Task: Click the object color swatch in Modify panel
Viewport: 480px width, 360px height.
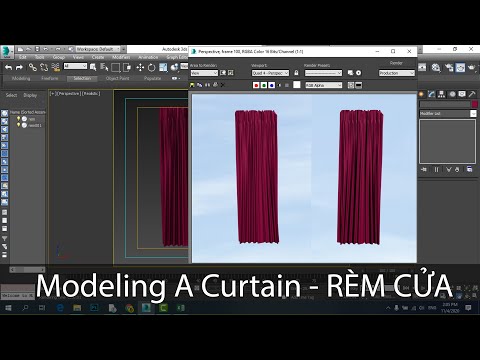Action: (474, 104)
